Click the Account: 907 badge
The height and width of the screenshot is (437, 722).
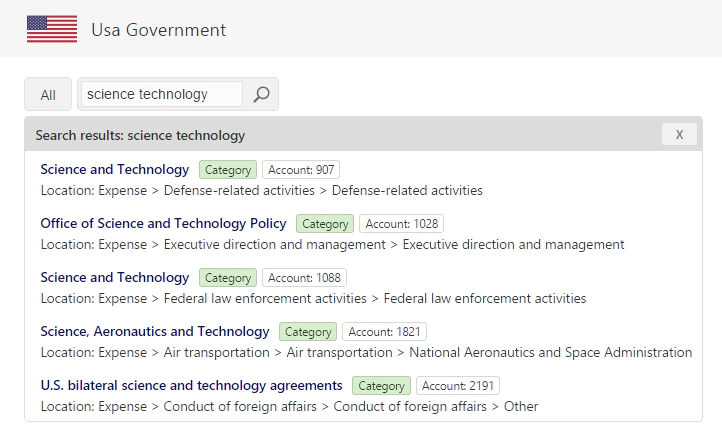coord(301,169)
